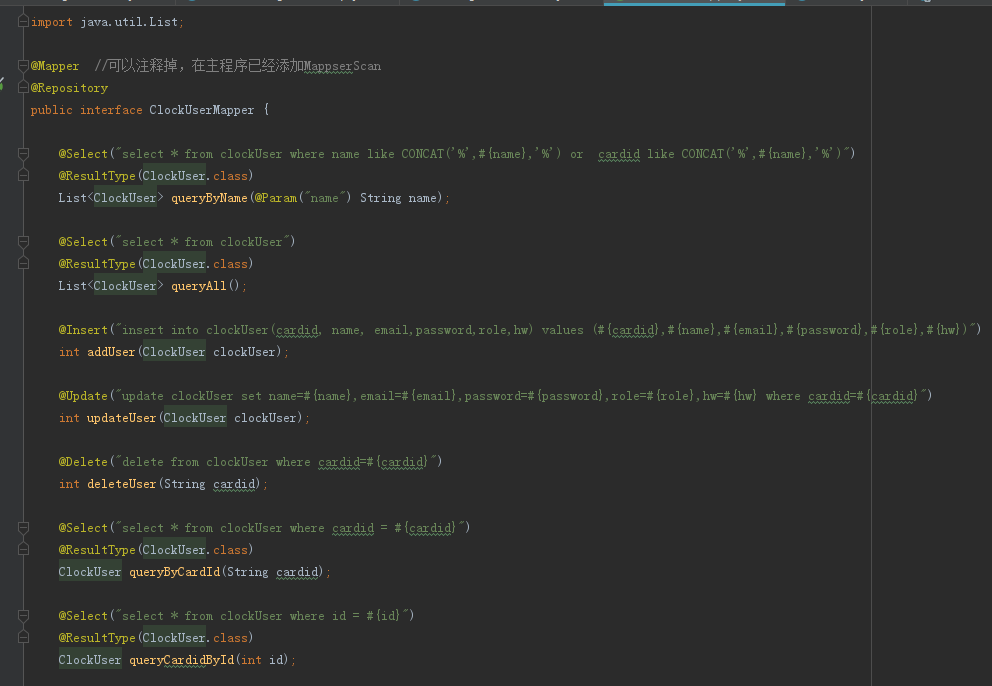Screen dimensions: 992x686
Task: Toggle fold beside @ResultType above queryCardidById
Action: pyautogui.click(x=23, y=638)
